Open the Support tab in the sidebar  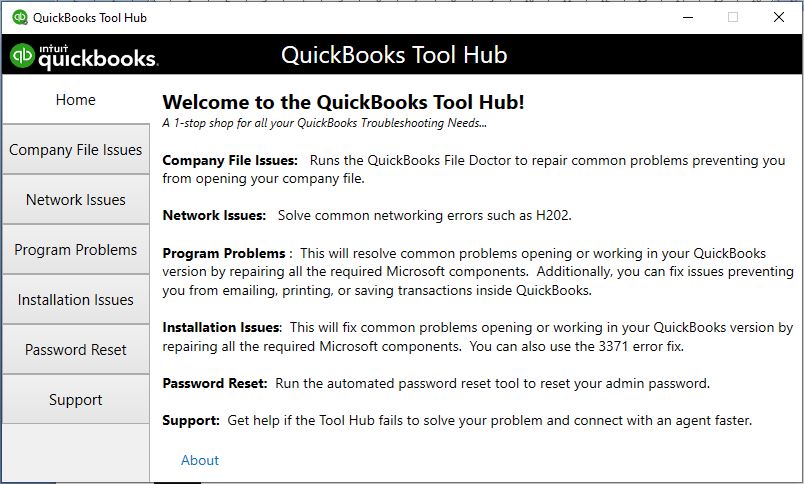coord(76,400)
